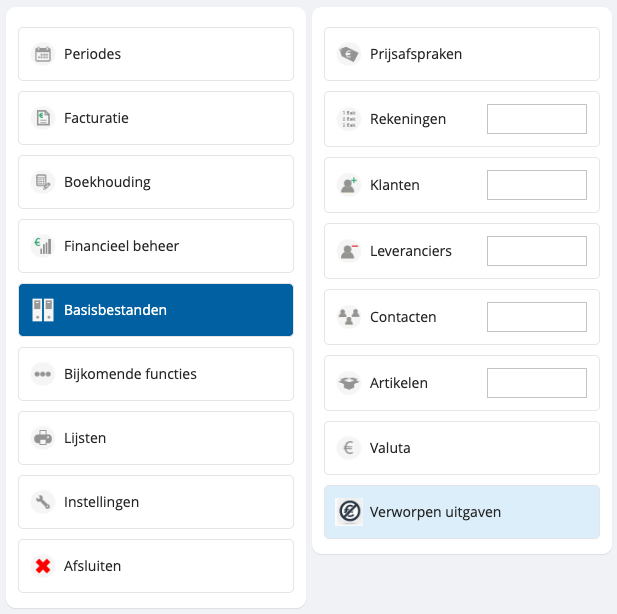Select the Basisbestanden menu item
Image resolution: width=617 pixels, height=614 pixels.
click(x=156, y=310)
